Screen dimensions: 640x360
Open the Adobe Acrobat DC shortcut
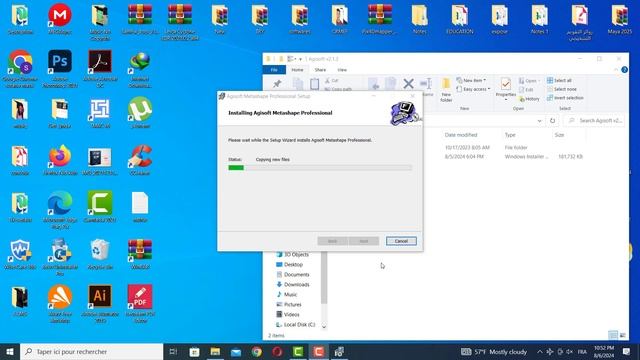point(100,69)
